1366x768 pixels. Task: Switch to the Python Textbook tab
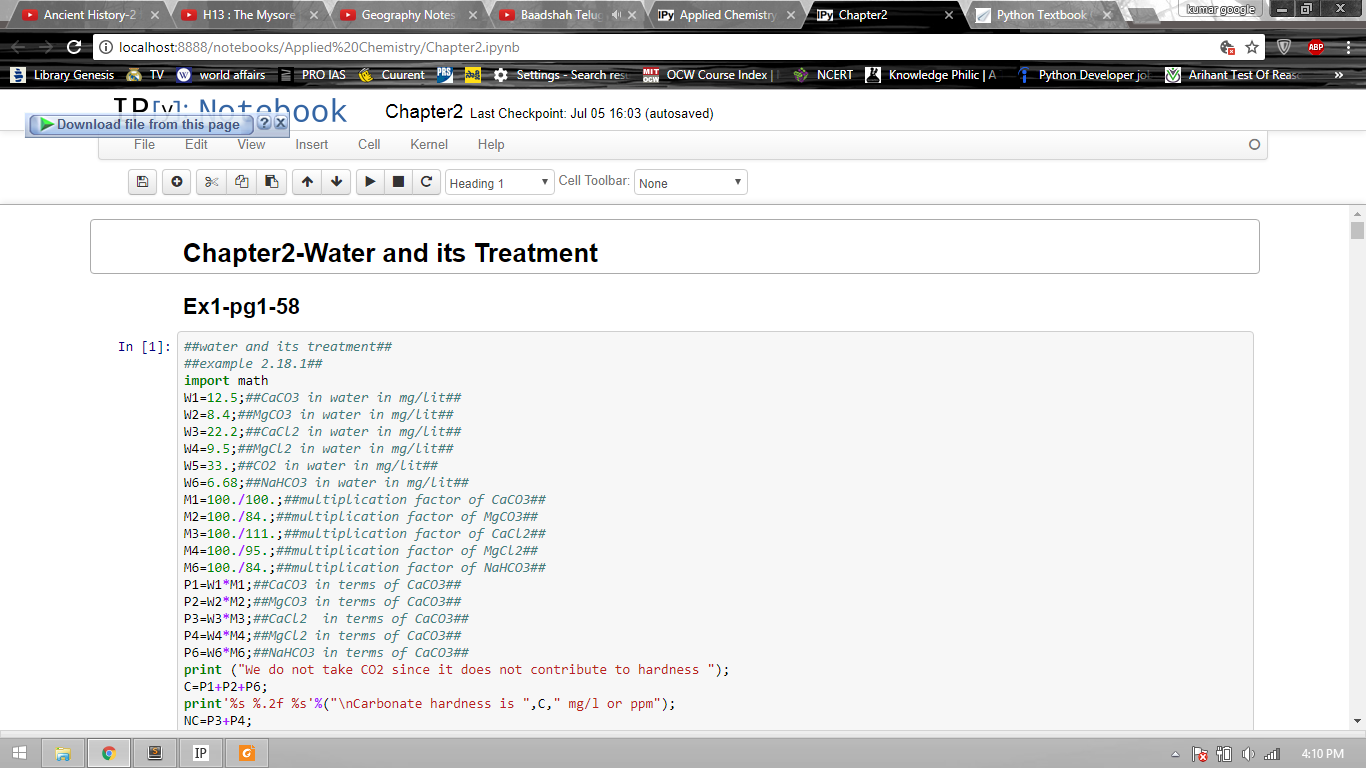(1040, 15)
